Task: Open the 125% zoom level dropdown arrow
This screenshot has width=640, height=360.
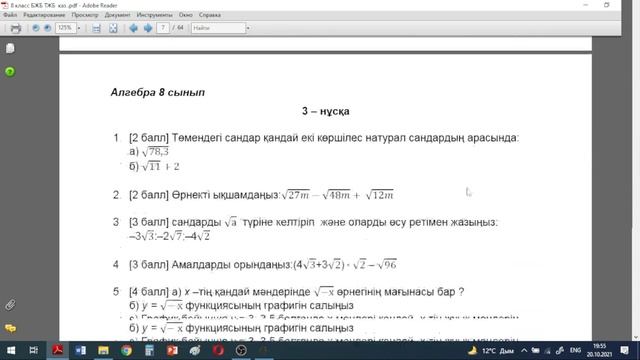Action: [79, 28]
